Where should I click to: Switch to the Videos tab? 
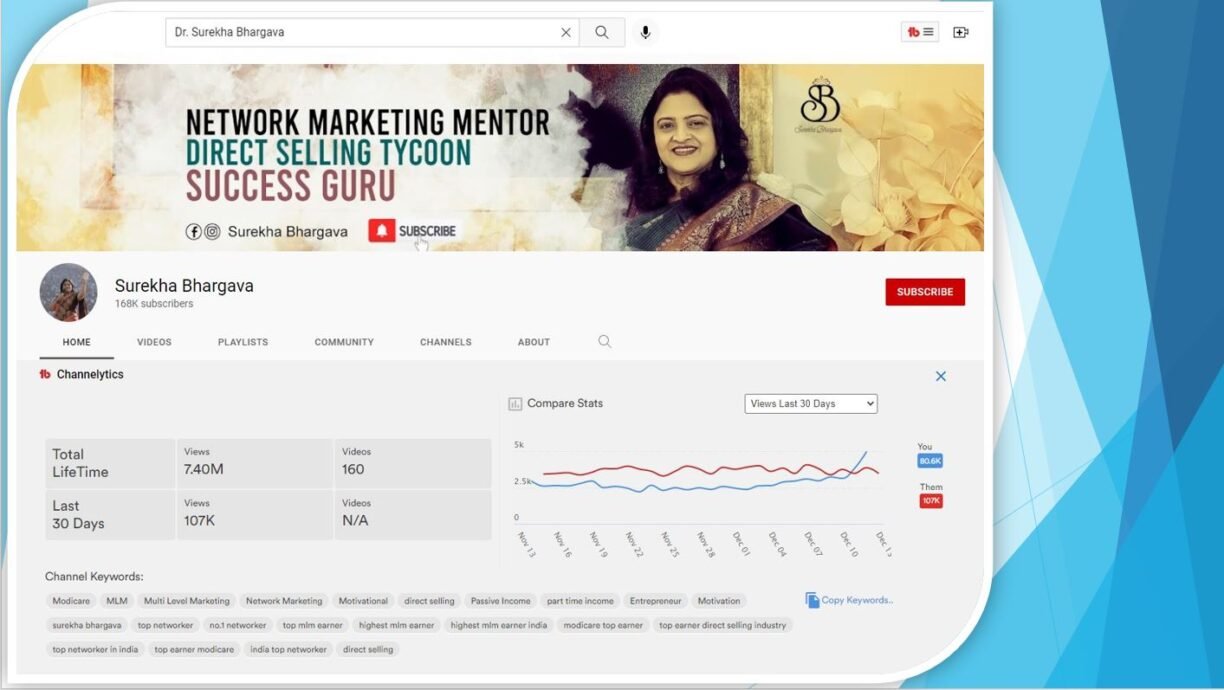point(154,342)
